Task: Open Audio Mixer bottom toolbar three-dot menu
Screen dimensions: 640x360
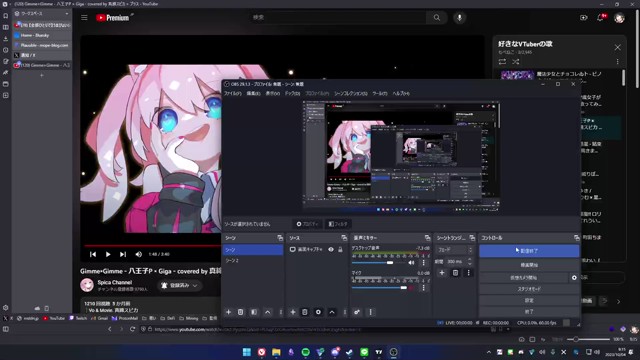Action: point(370,312)
